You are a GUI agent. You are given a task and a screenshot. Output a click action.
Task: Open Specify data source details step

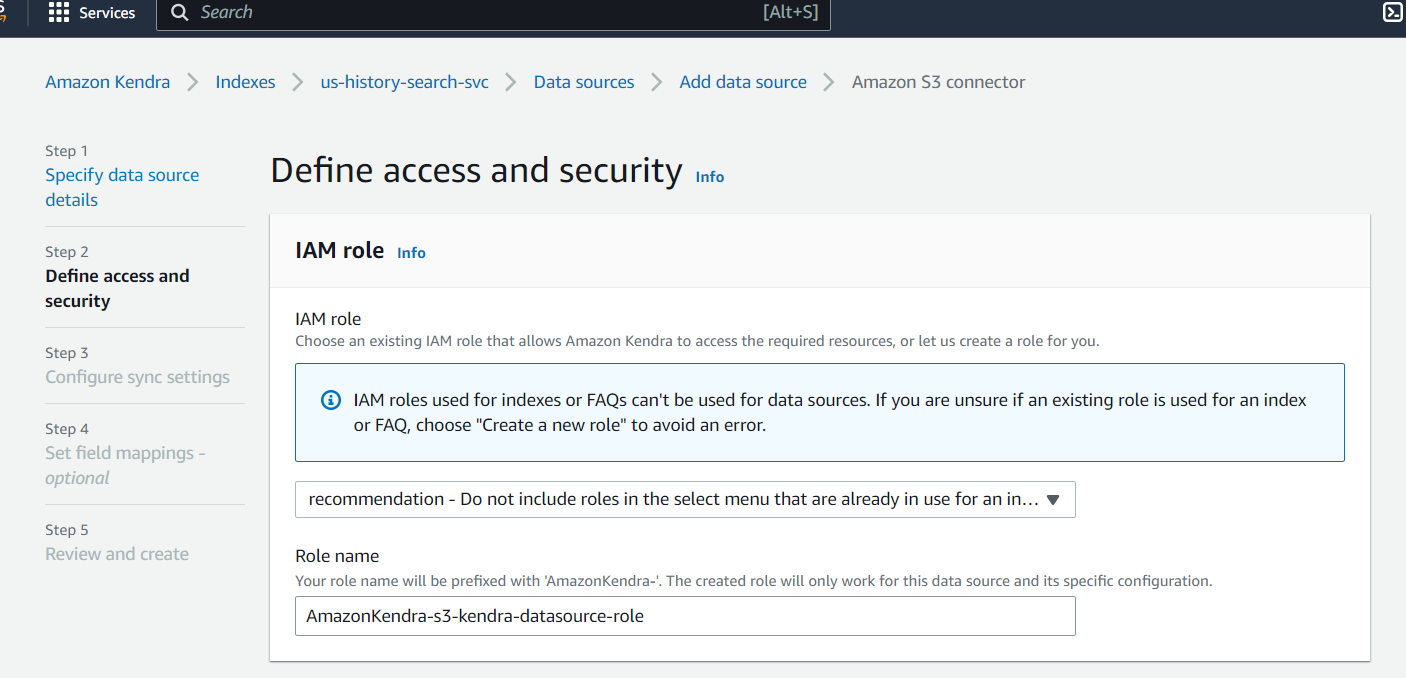[x=122, y=187]
